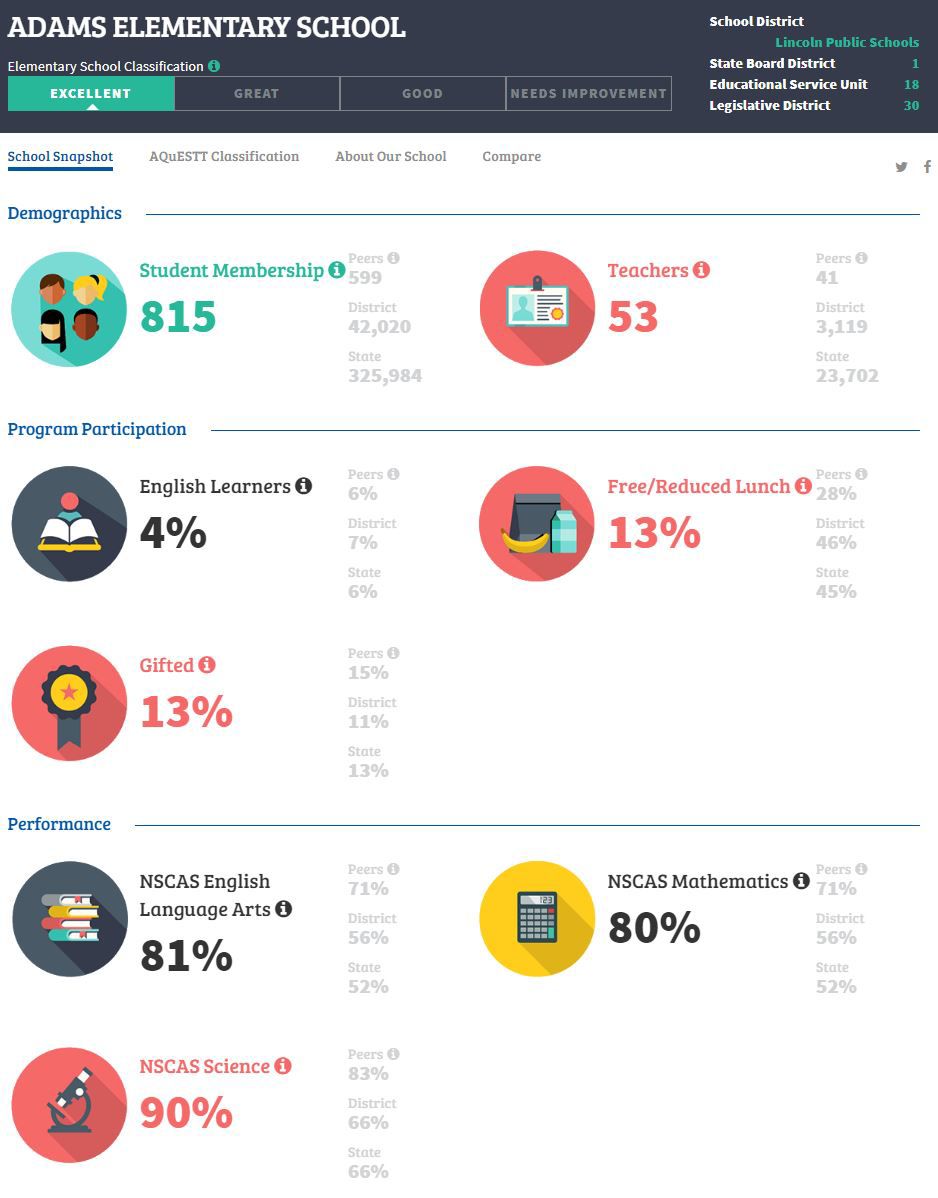The image size is (938, 1198).
Task: Click Legislative District number 30
Action: [x=911, y=105]
